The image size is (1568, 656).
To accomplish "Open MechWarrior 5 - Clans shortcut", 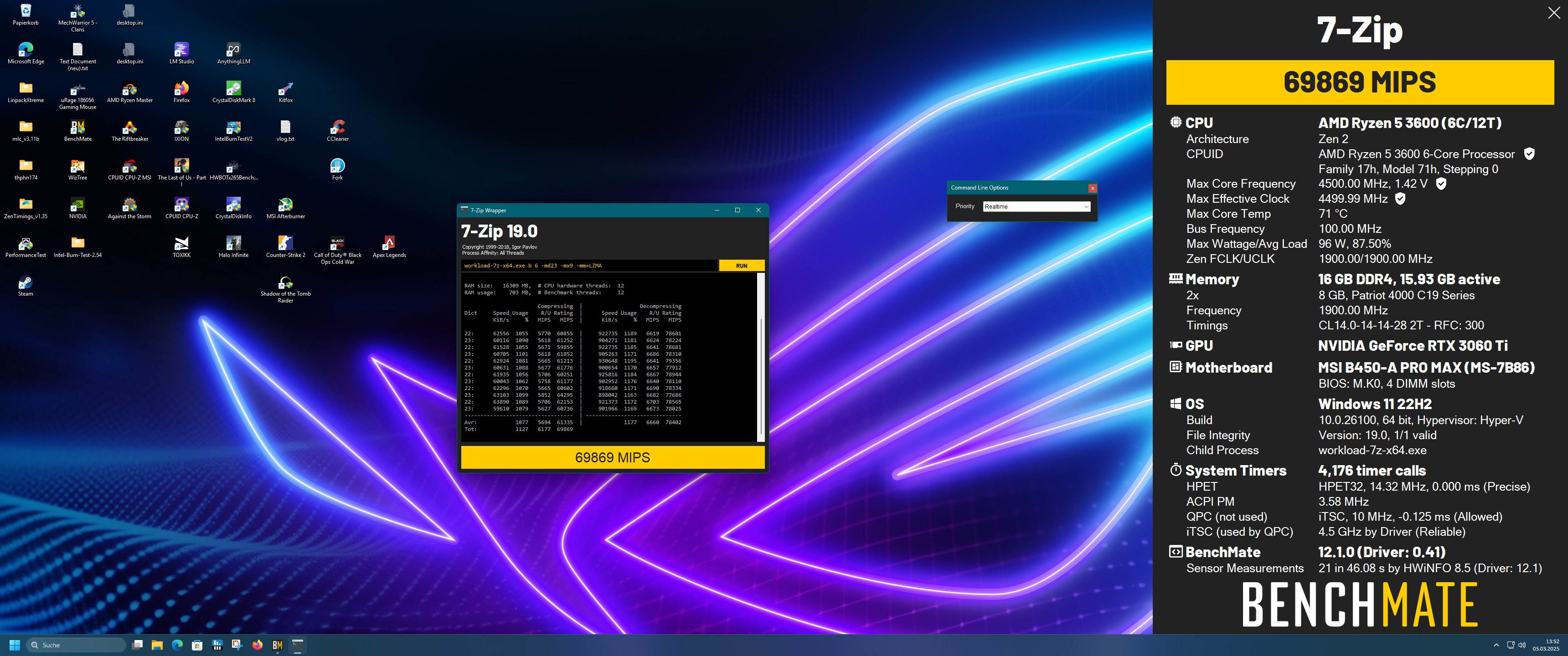I will pos(78,17).
